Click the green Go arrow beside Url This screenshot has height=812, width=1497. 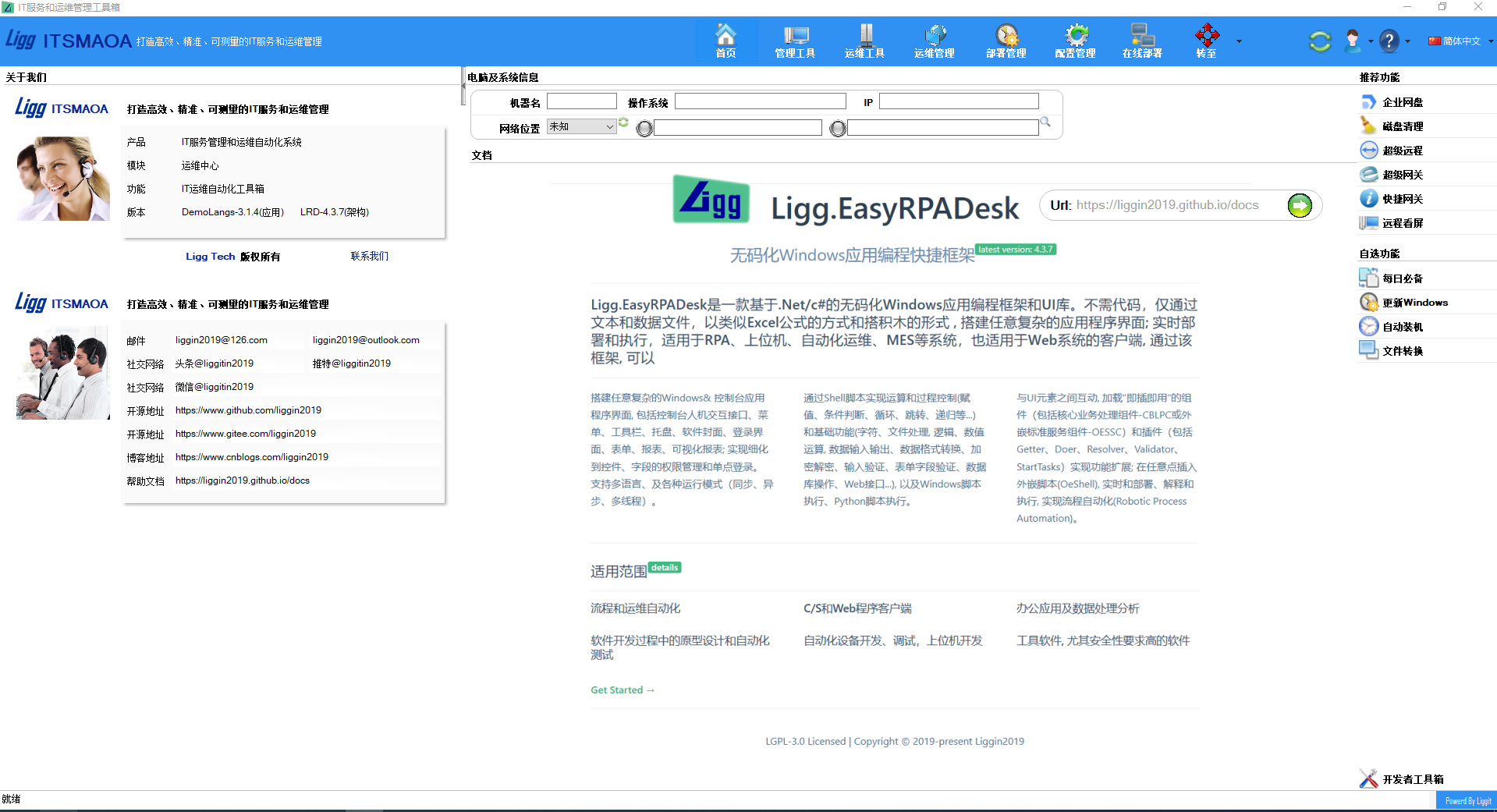coord(1300,206)
